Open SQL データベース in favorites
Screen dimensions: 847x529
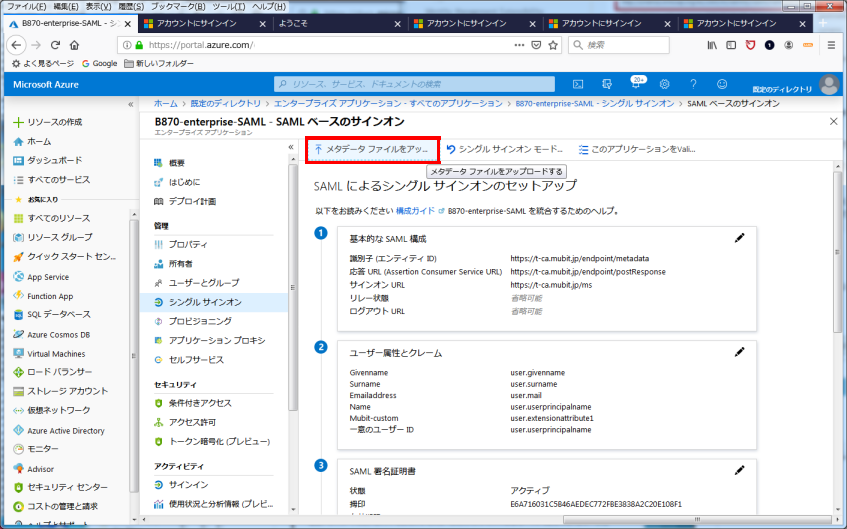pos(52,314)
